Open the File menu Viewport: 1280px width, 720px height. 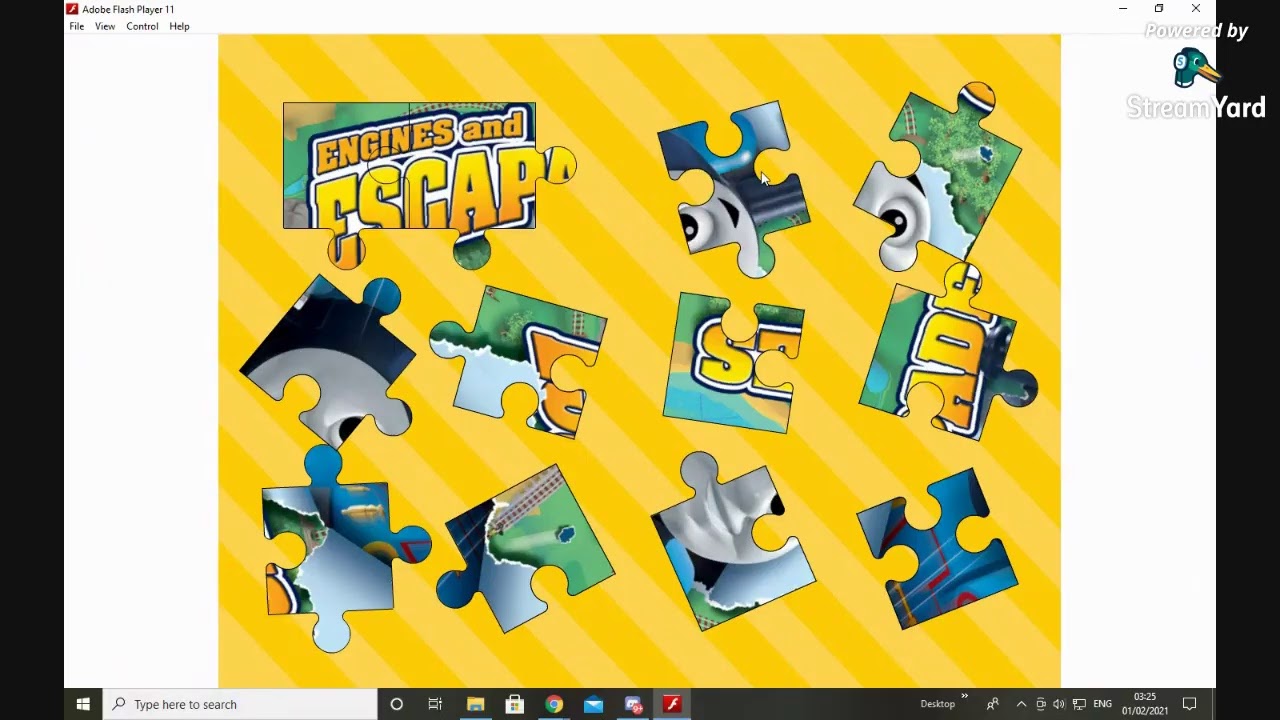[77, 26]
